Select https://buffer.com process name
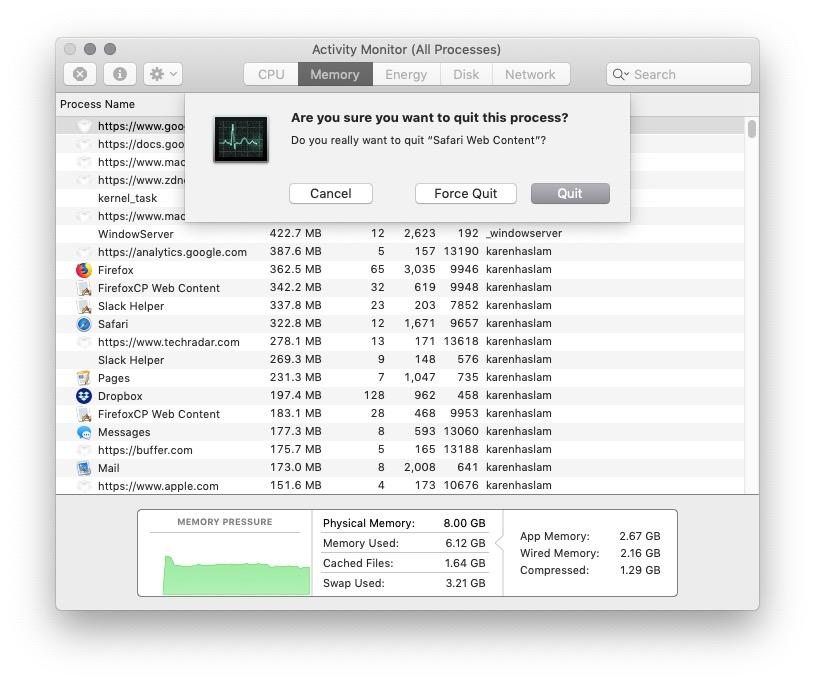Viewport: 815px width, 684px height. tap(145, 450)
